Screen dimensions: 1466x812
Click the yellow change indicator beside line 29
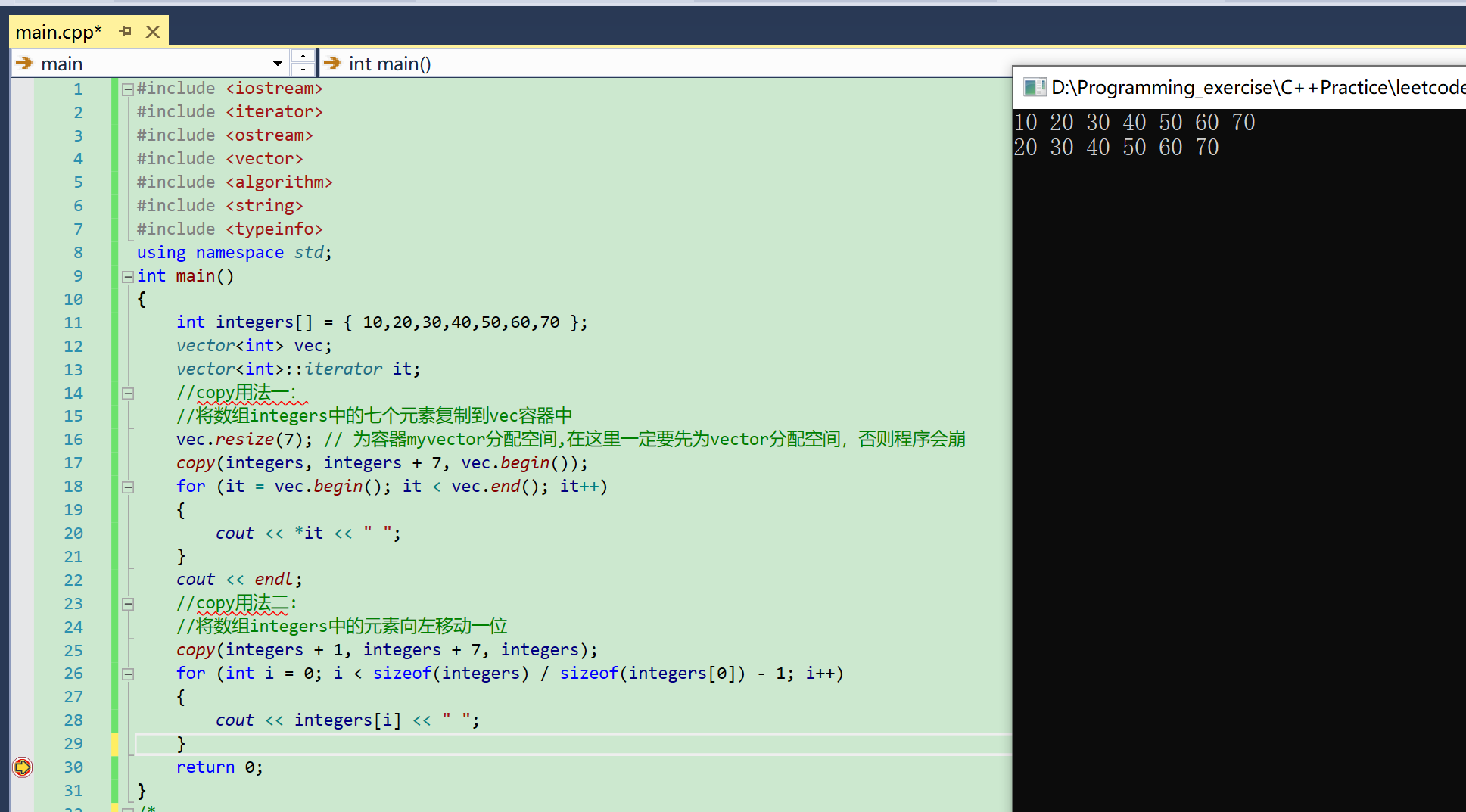pos(114,743)
